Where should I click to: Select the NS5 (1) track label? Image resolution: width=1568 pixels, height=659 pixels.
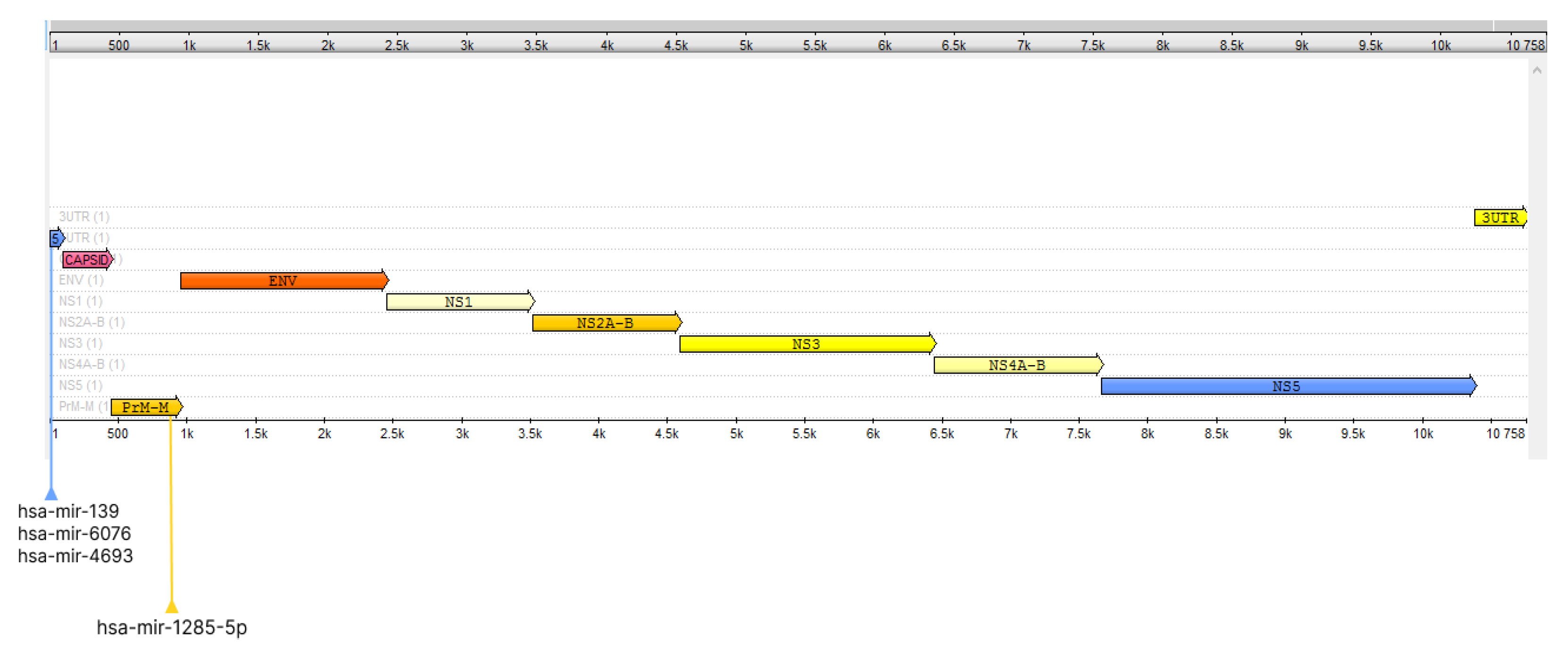pyautogui.click(x=80, y=385)
